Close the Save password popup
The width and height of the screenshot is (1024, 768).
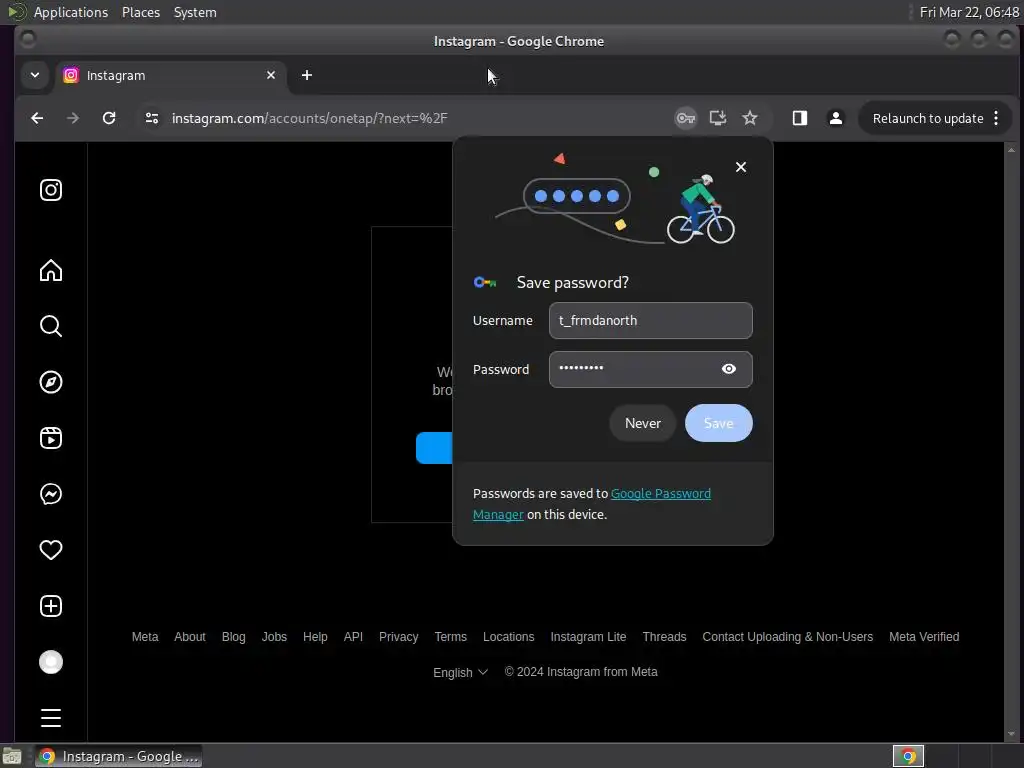(x=741, y=167)
